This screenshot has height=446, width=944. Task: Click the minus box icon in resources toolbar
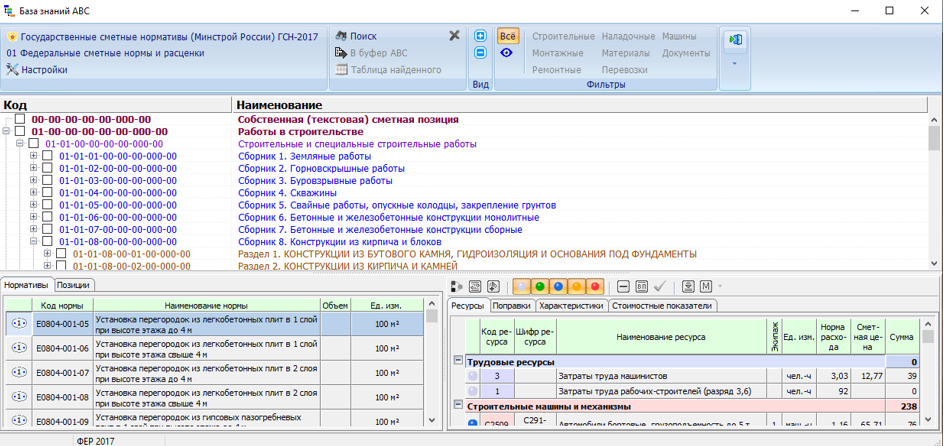pos(624,286)
